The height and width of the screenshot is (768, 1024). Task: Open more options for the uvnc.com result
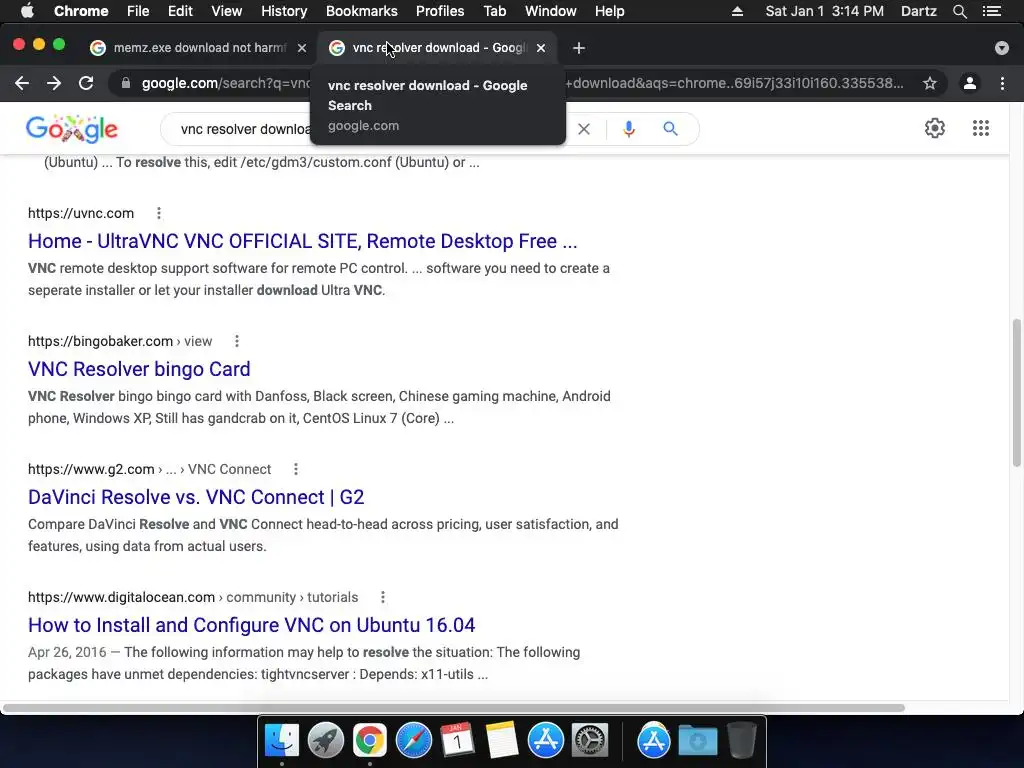pos(159,213)
